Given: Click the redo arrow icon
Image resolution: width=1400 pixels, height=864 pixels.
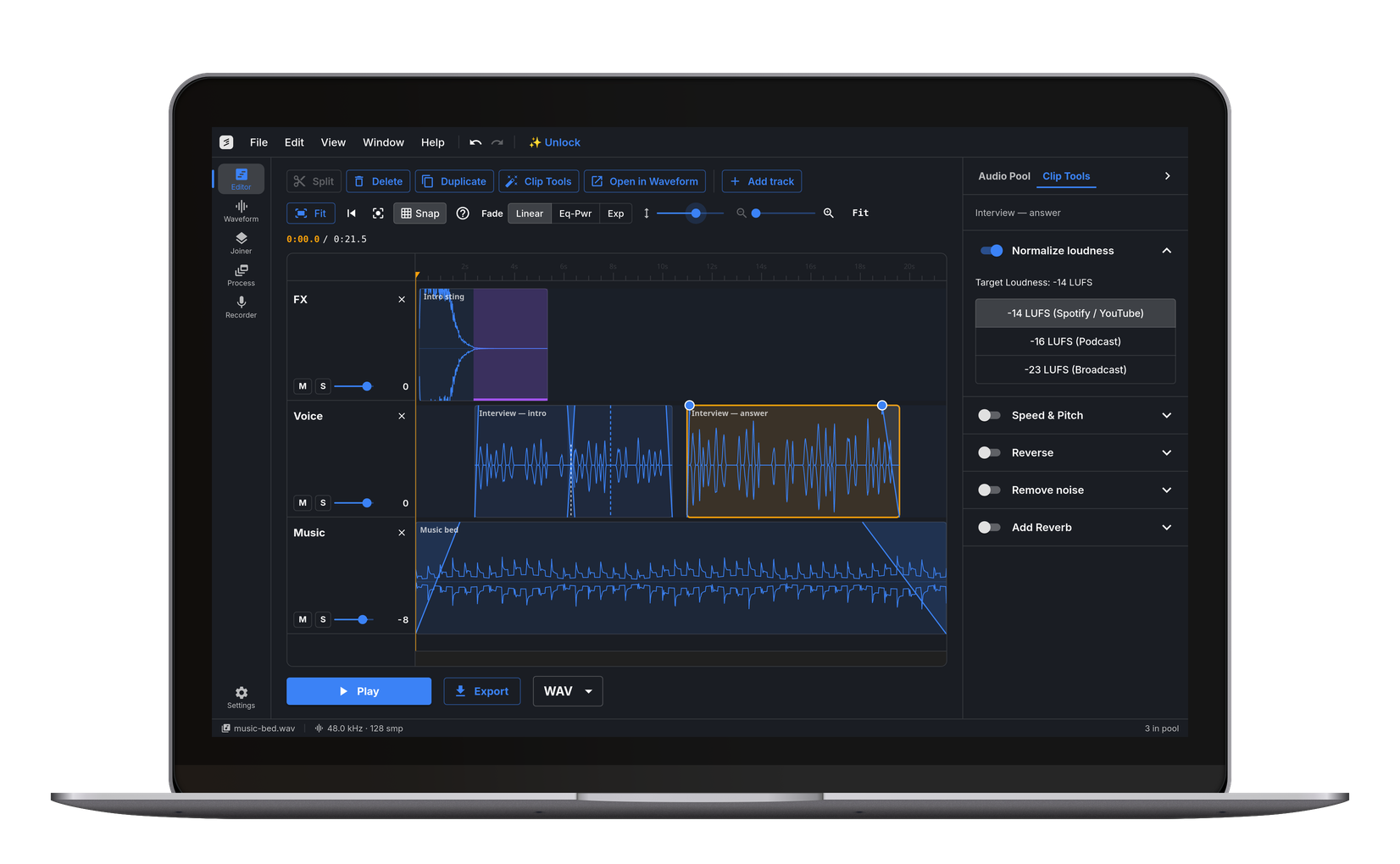Looking at the screenshot, I should tap(497, 142).
